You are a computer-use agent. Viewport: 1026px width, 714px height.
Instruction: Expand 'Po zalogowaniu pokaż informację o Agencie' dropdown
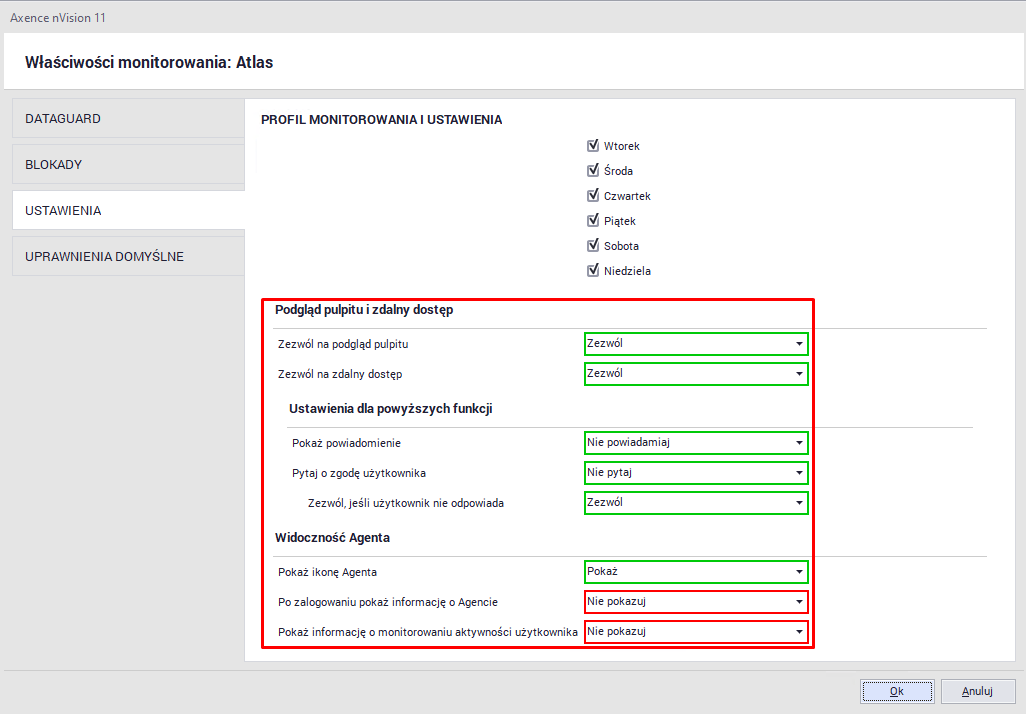point(696,602)
